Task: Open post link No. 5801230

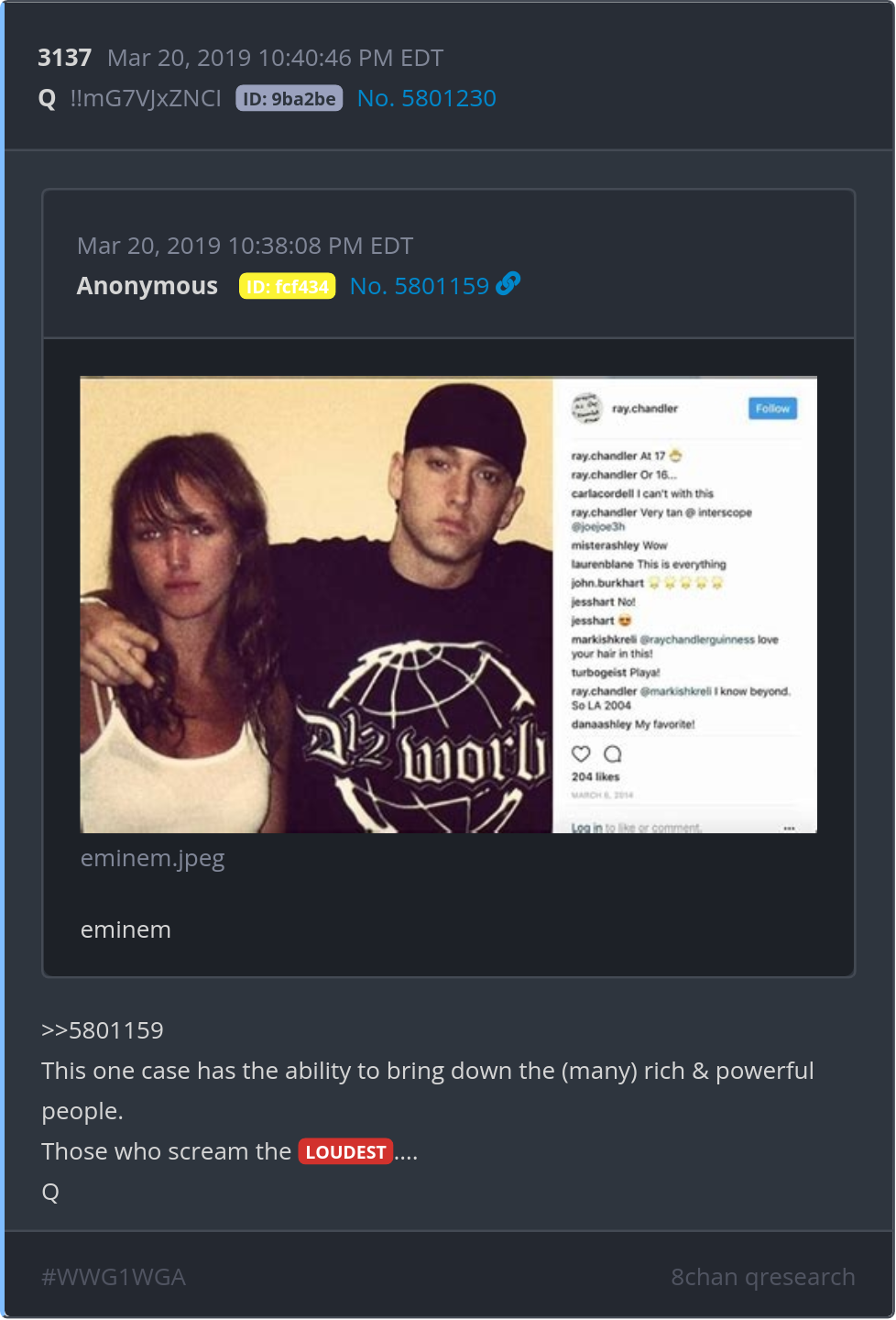Action: pos(426,98)
